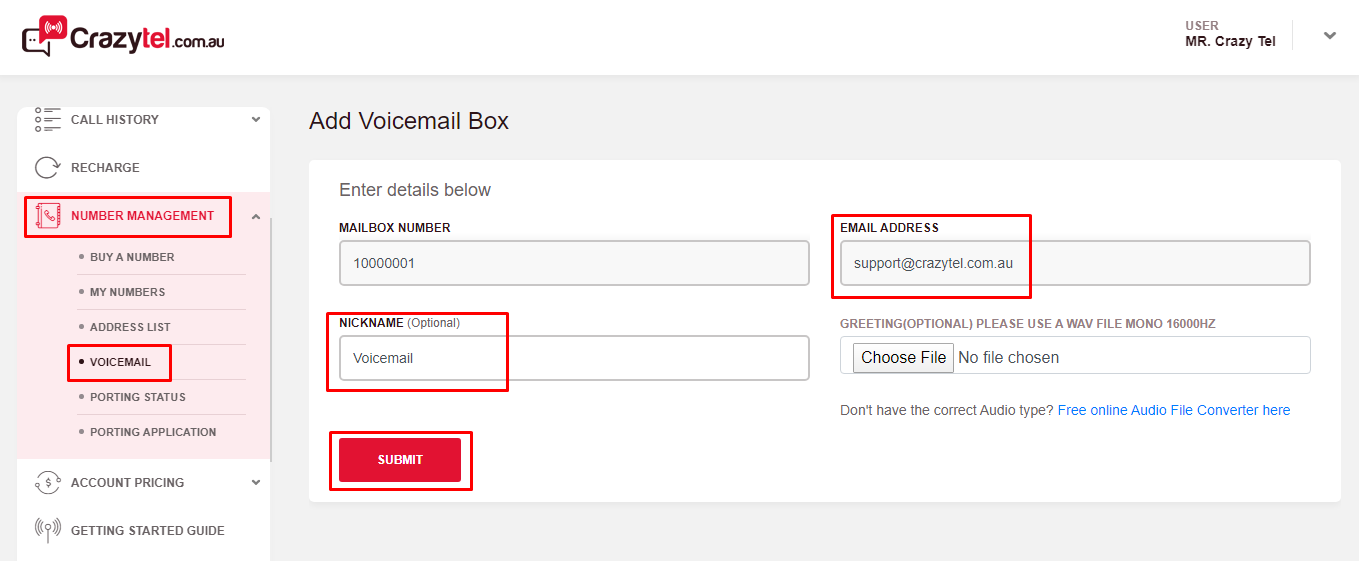Viewport: 1359px width, 561px height.
Task: Open Buy a Number menu item
Action: pyautogui.click(x=132, y=257)
